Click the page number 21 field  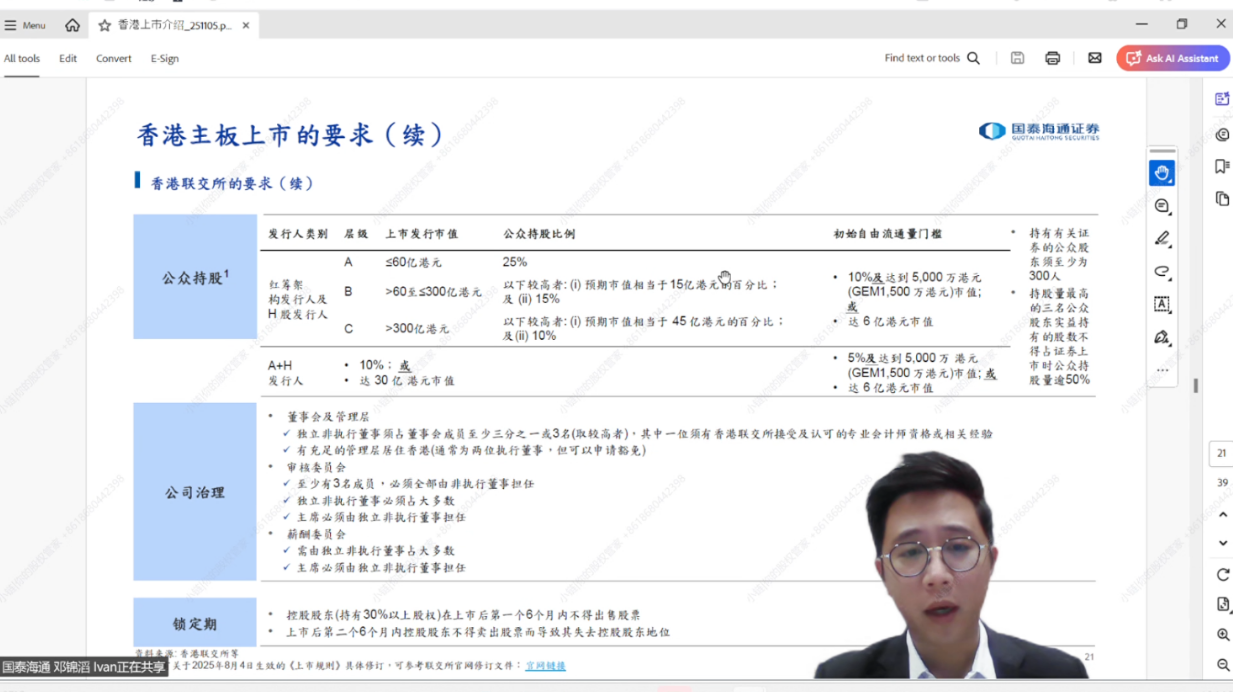pos(1221,453)
